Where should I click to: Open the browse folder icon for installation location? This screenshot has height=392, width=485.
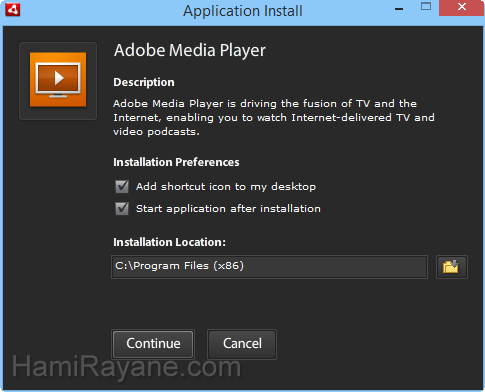pyautogui.click(x=452, y=267)
